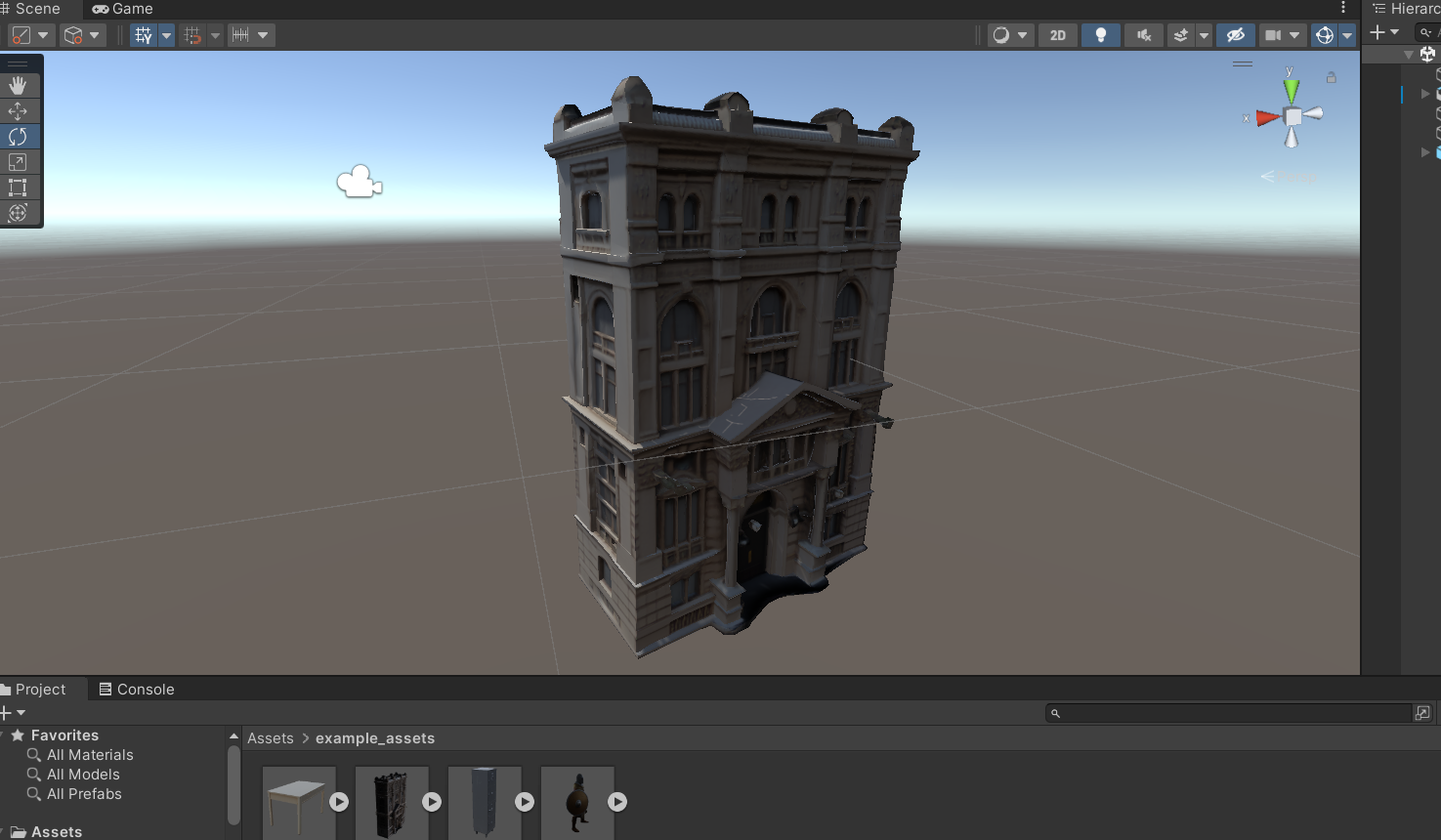Click the Assets breadcrumb link
The width and height of the screenshot is (1441, 840).
271,737
